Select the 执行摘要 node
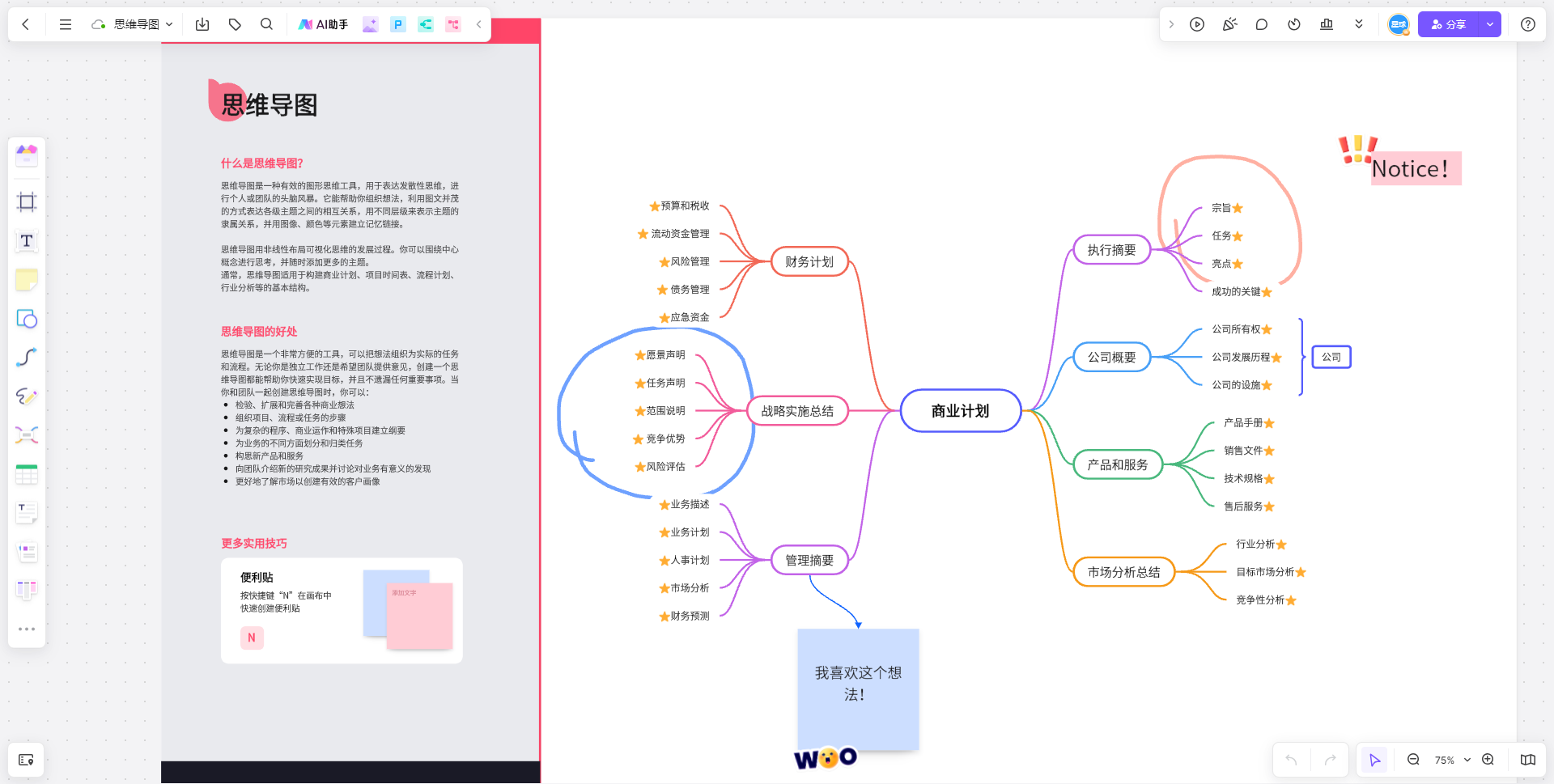The image size is (1554, 784). pyautogui.click(x=1111, y=250)
